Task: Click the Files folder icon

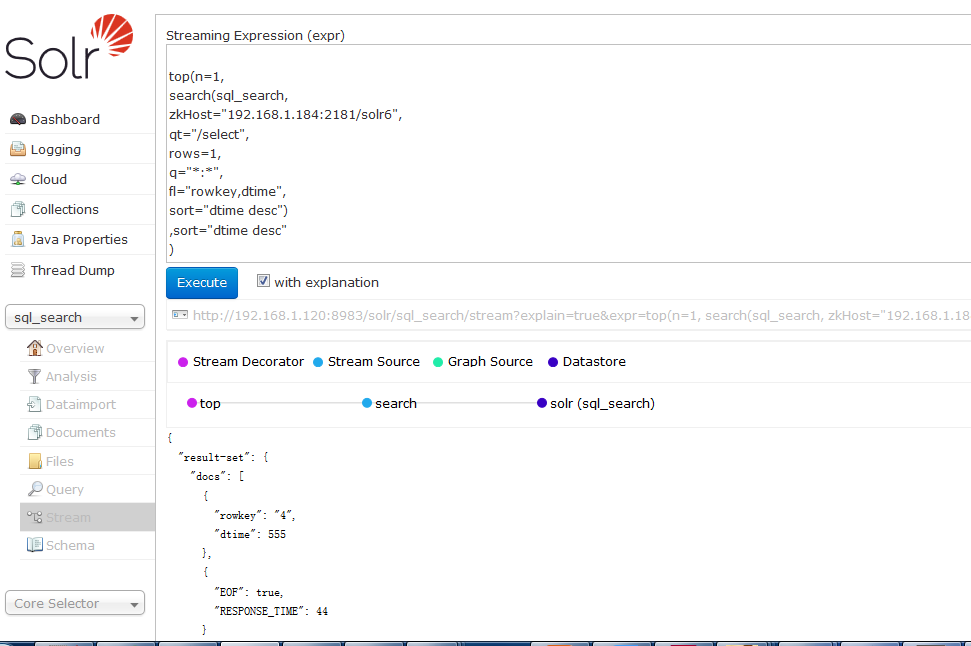Action: pyautogui.click(x=35, y=461)
